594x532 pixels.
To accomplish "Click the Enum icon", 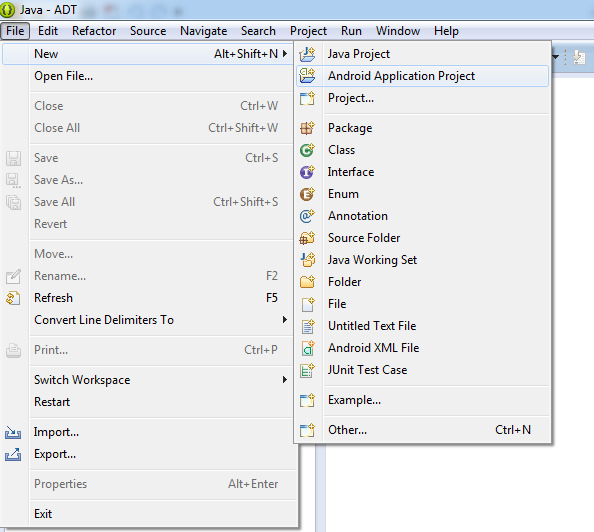I will (307, 194).
